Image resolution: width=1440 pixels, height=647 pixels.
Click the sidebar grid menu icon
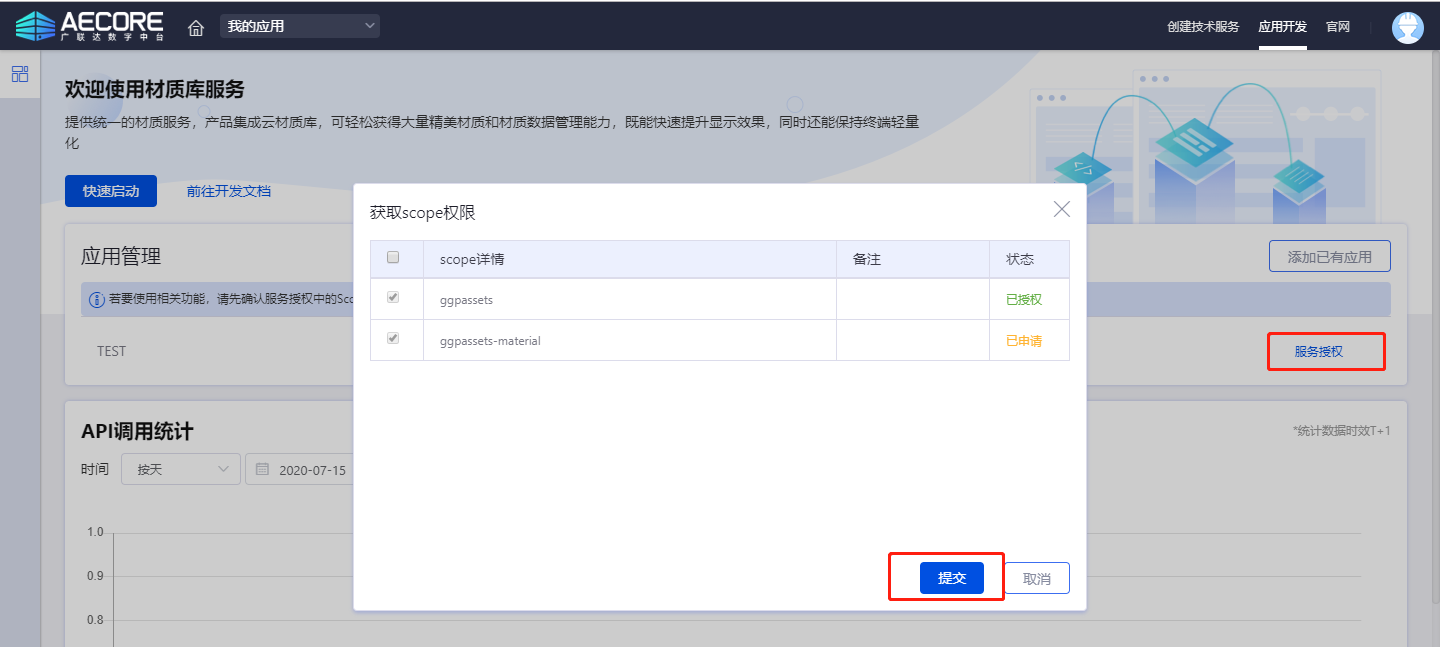20,74
